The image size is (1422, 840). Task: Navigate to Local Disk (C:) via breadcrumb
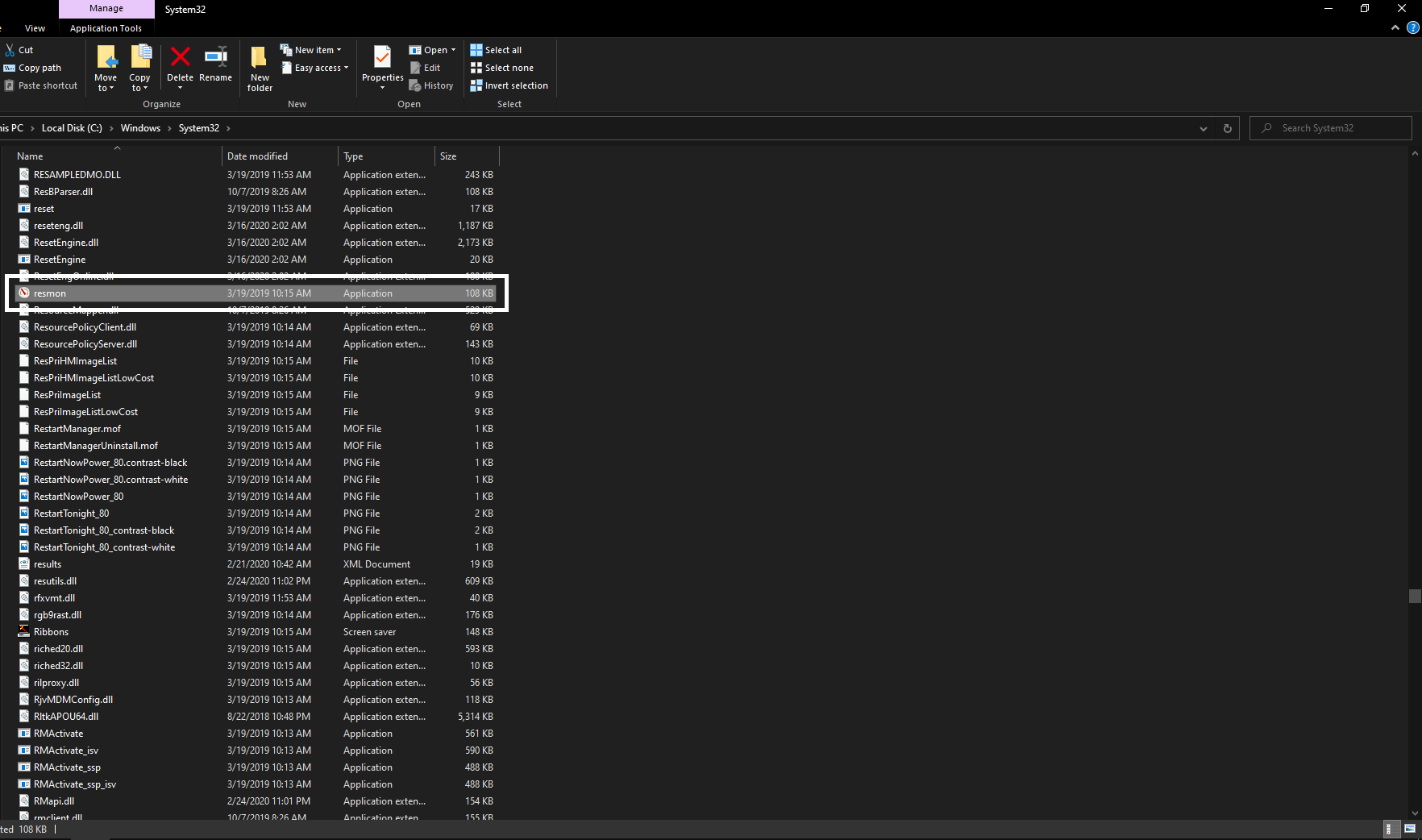tap(73, 127)
